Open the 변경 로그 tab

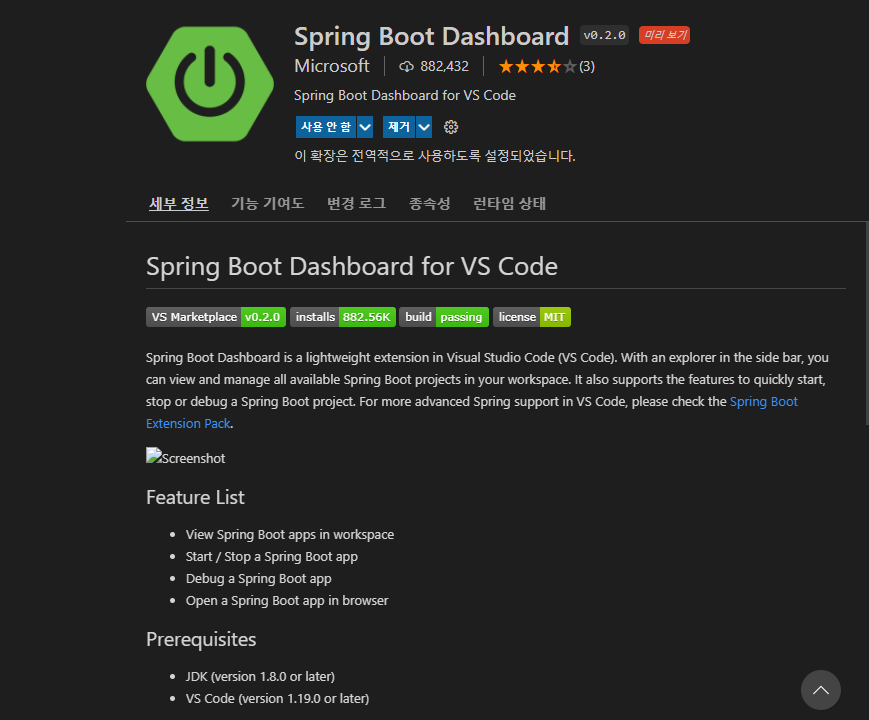click(x=356, y=203)
